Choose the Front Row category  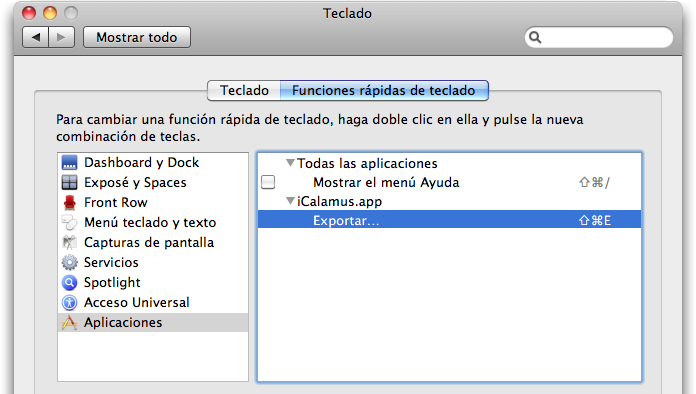[x=153, y=202]
